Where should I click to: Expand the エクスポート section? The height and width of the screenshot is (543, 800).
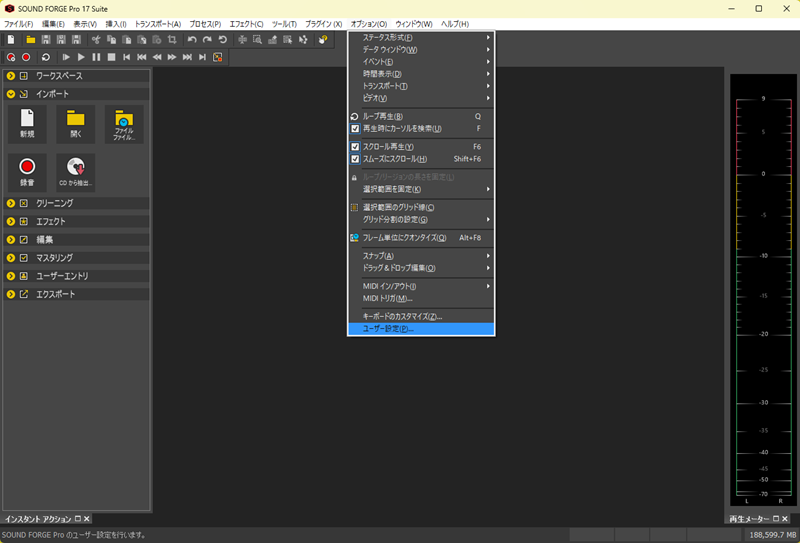[x=77, y=294]
